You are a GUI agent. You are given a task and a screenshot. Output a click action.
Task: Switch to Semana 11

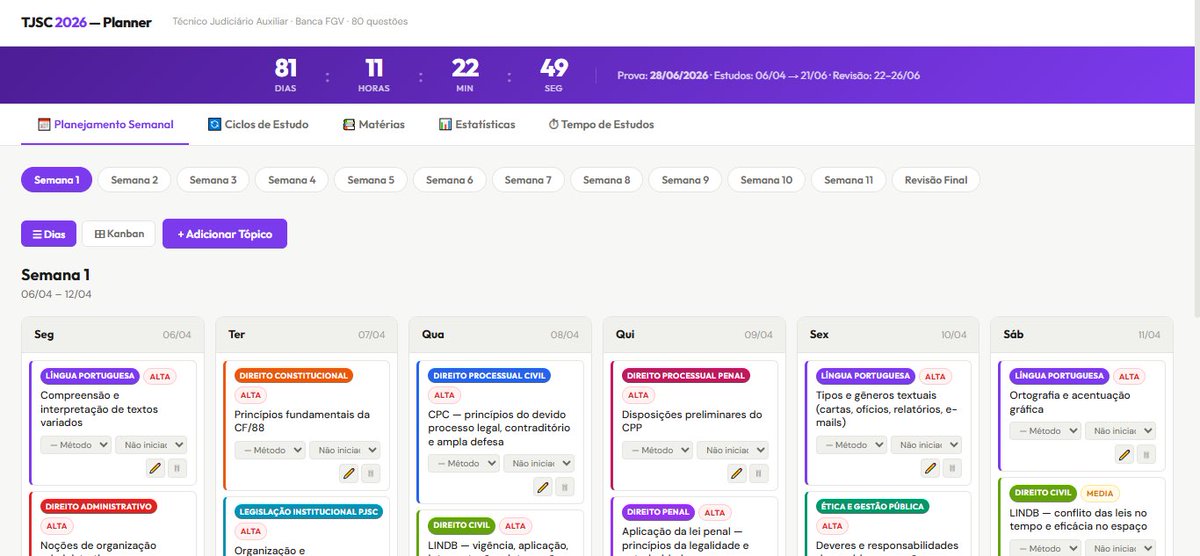(848, 180)
